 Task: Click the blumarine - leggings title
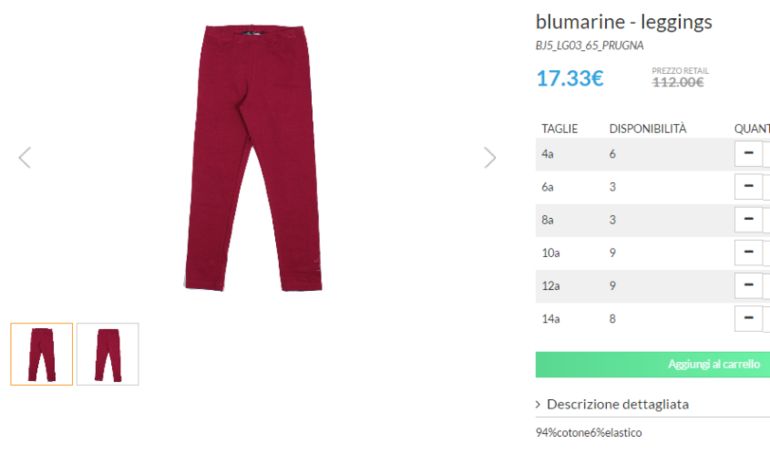click(x=624, y=22)
